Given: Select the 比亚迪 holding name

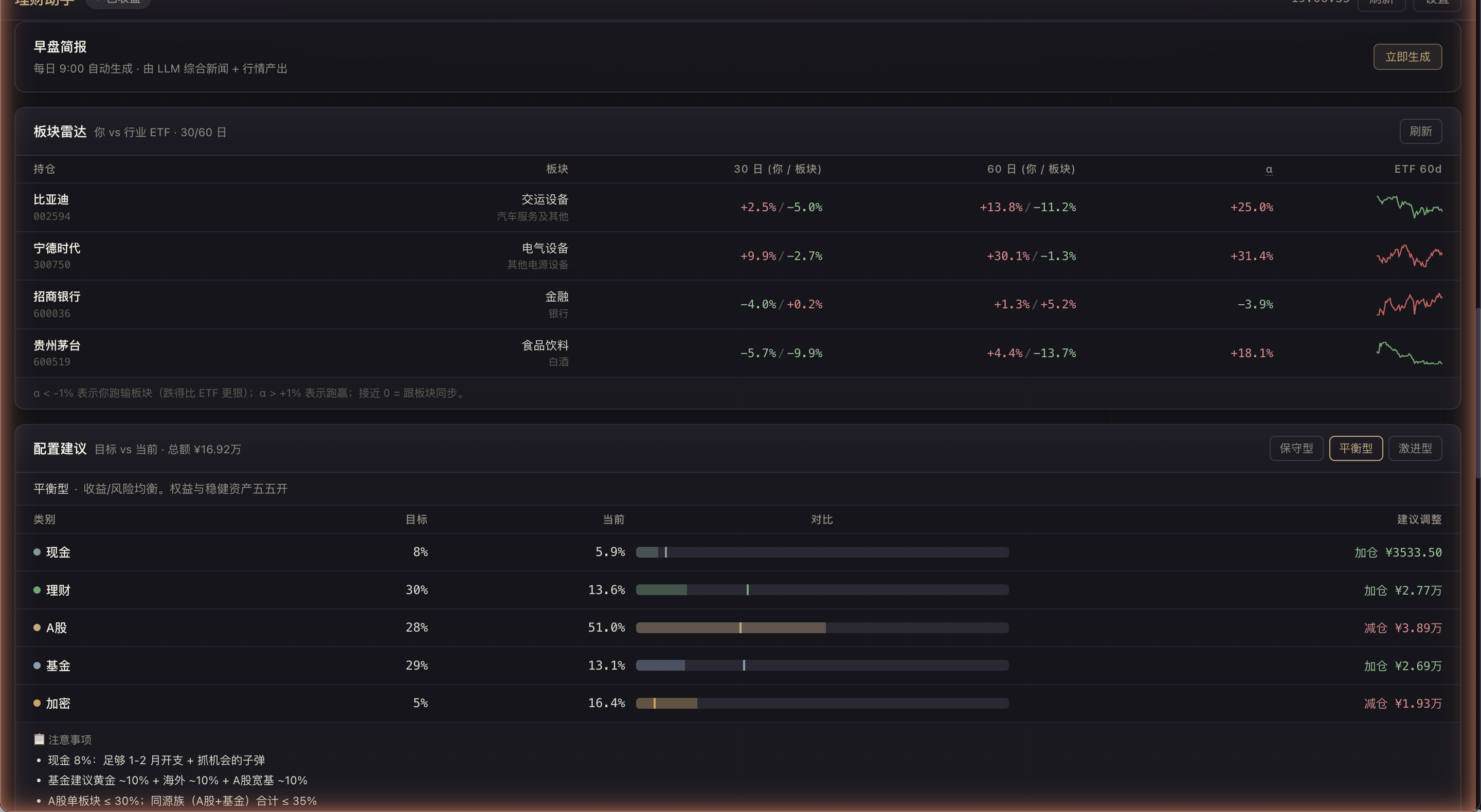Looking at the screenshot, I should pos(51,199).
